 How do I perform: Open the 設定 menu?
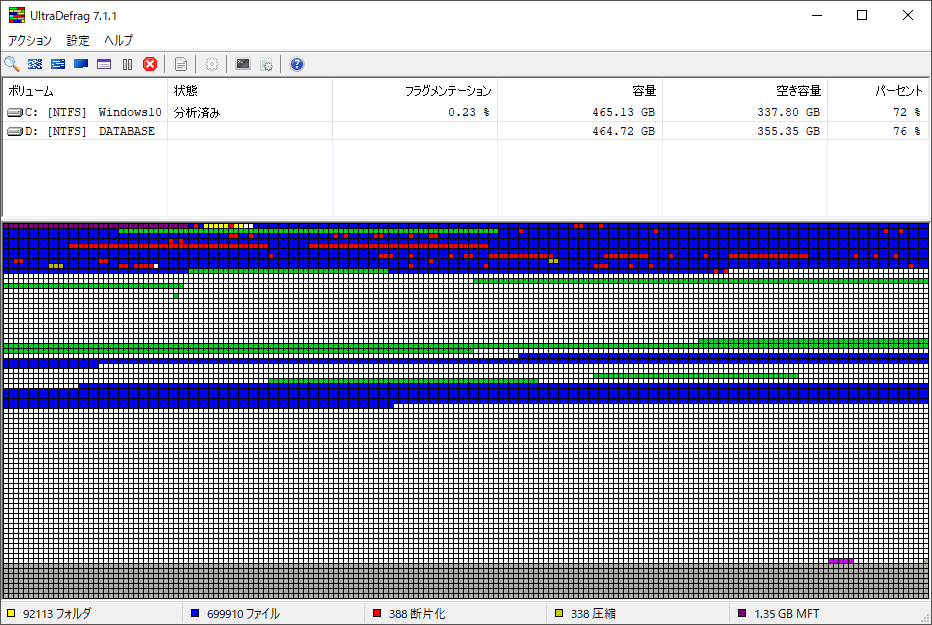tap(78, 40)
